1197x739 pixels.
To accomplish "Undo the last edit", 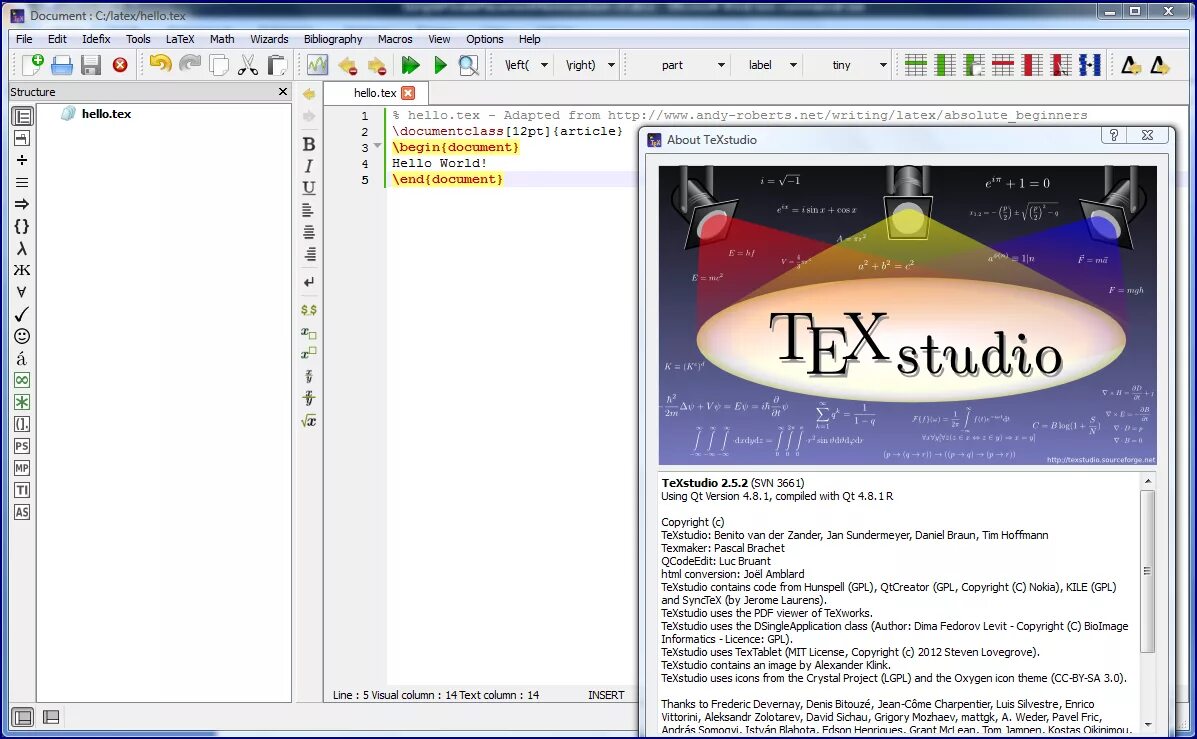I will 160,64.
